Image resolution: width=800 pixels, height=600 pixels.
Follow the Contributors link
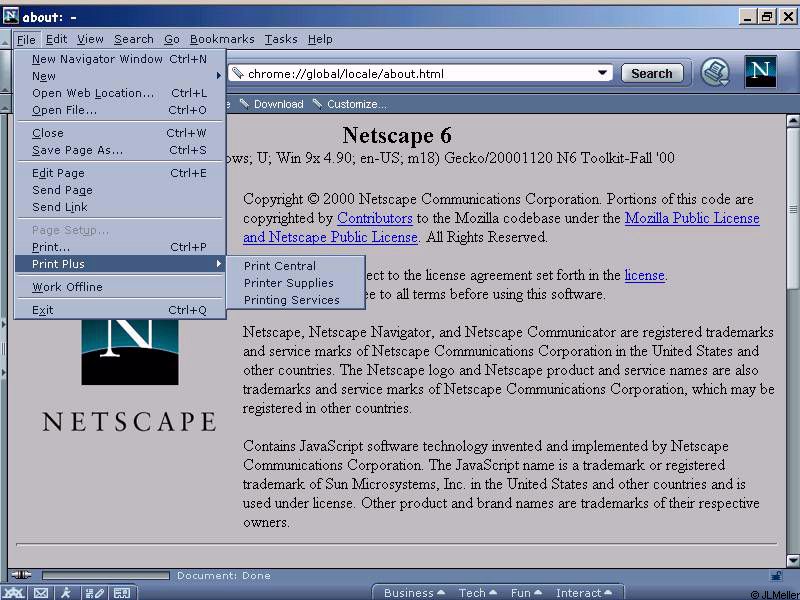374,218
